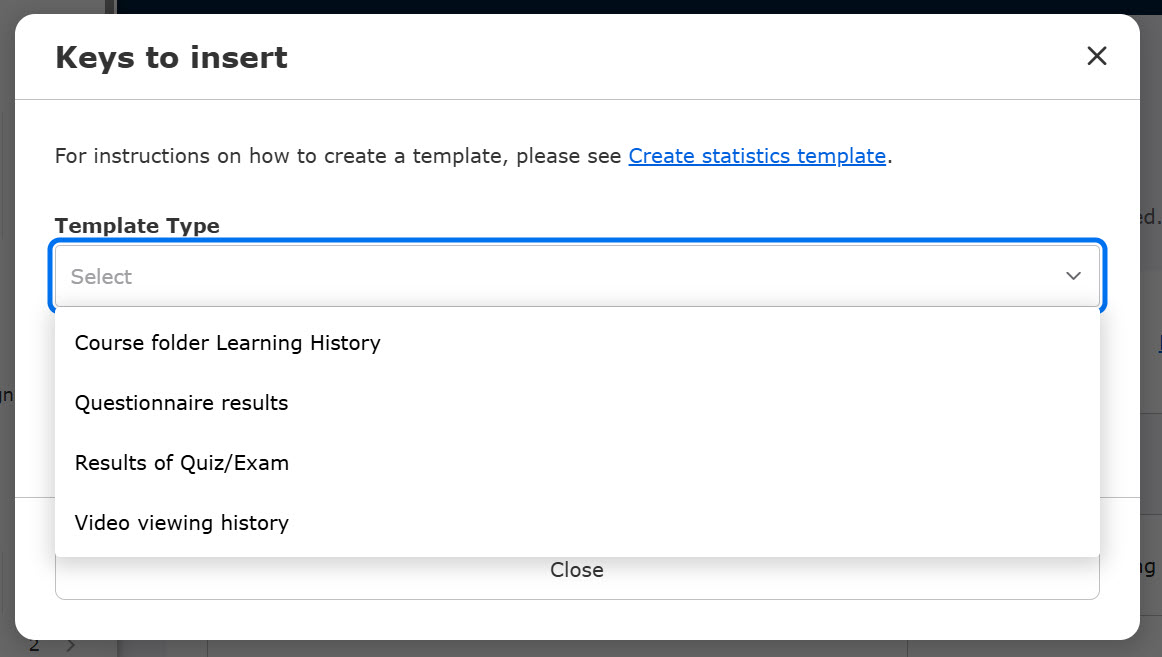Open the Create statistics template link
This screenshot has width=1162, height=657.
757,156
